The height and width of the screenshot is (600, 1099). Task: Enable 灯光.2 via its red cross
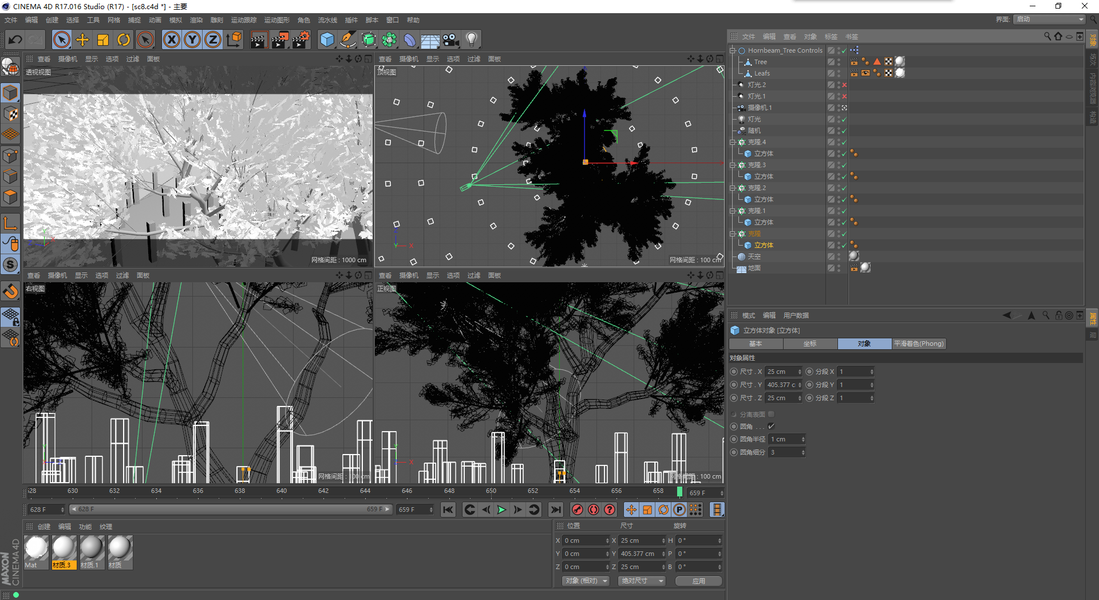click(844, 85)
